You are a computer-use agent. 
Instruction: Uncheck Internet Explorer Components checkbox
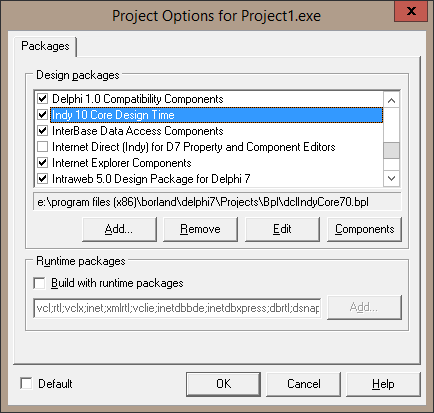pyautogui.click(x=42, y=163)
